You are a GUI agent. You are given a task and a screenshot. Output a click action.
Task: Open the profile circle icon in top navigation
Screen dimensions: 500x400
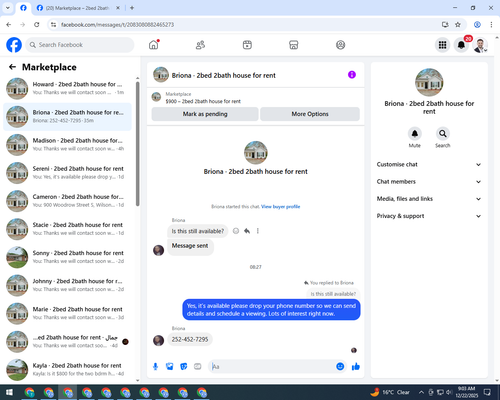click(340, 45)
